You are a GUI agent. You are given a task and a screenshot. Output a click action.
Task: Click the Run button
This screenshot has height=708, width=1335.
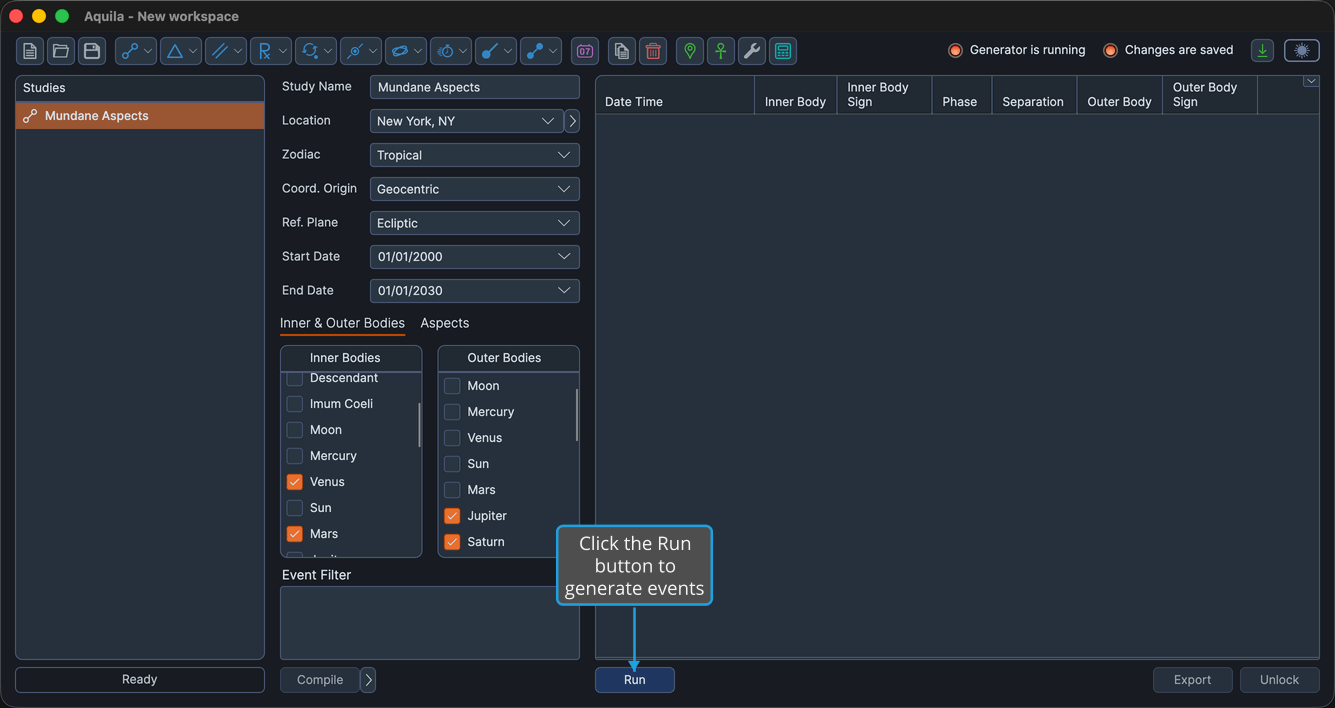click(x=635, y=680)
